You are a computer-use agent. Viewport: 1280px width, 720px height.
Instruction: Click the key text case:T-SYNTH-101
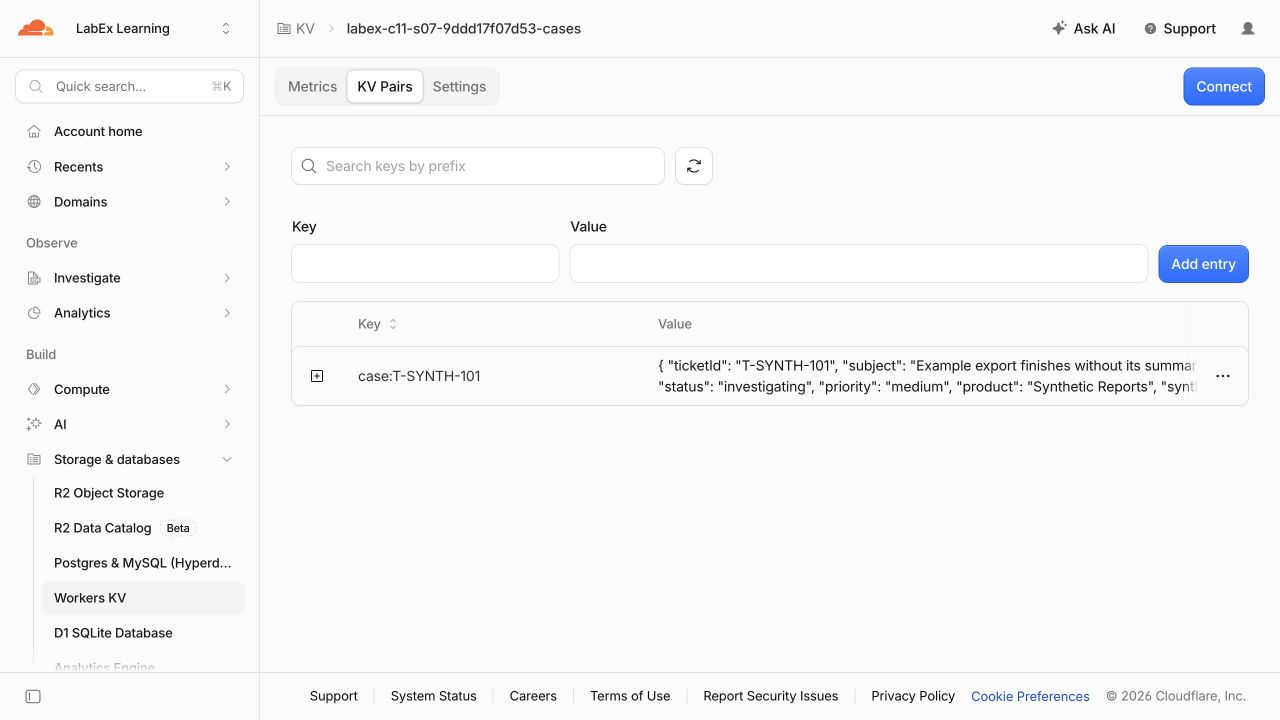419,377
